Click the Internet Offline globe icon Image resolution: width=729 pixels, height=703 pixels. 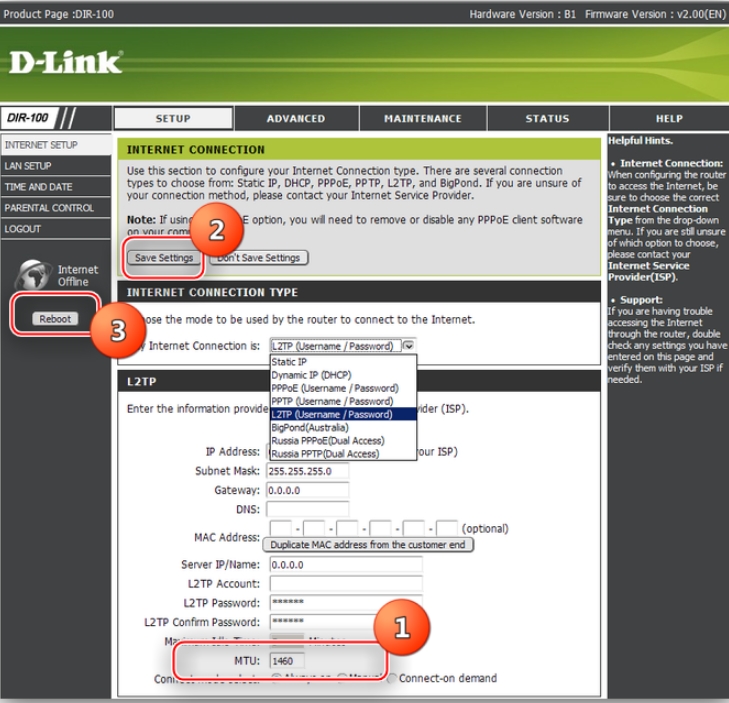(x=33, y=275)
